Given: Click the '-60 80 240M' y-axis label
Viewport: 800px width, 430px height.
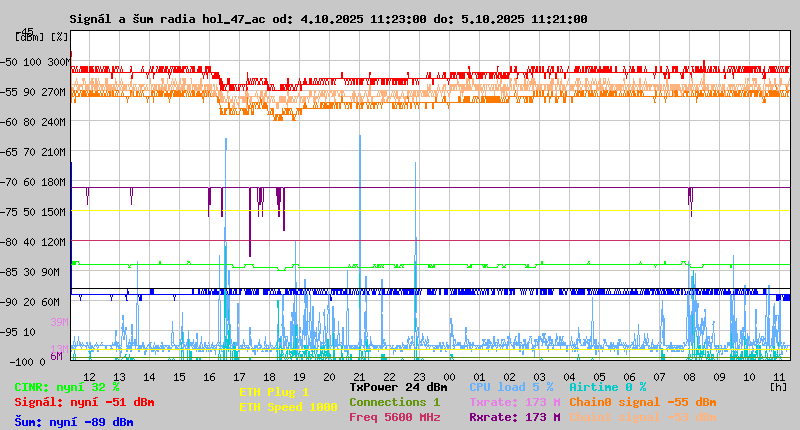Looking at the screenshot, I should tap(33, 122).
